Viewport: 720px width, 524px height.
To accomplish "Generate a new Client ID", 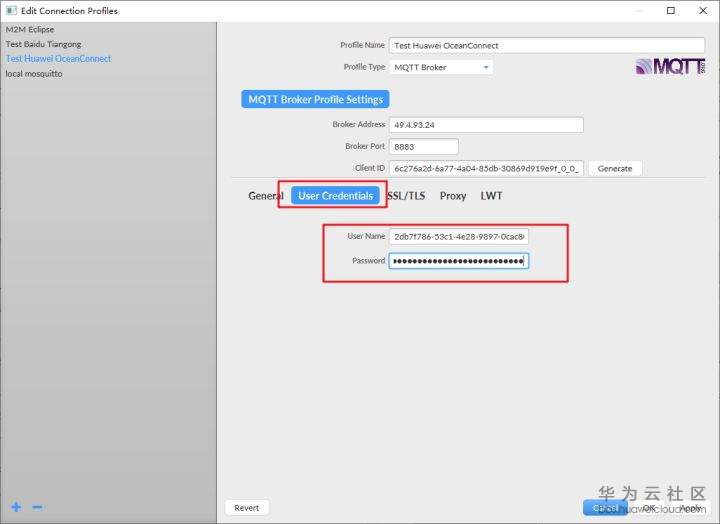I will 615,169.
